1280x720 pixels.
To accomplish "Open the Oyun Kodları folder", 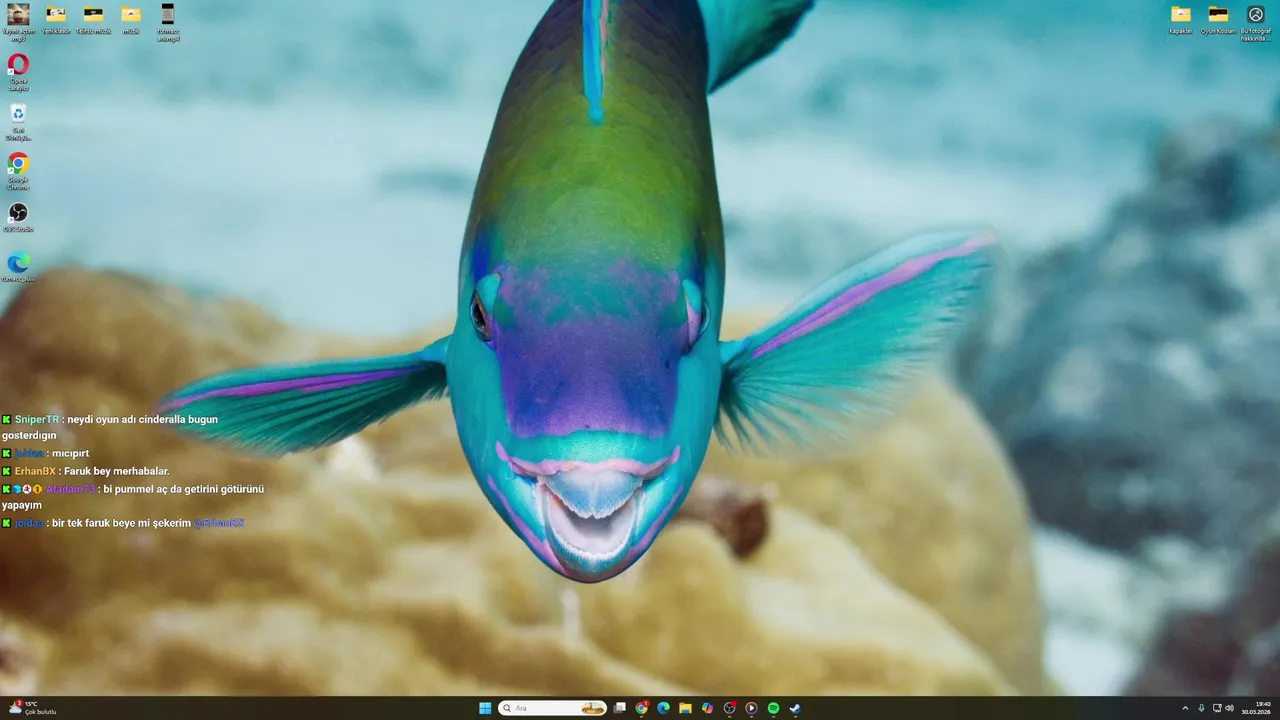I will [x=1218, y=19].
